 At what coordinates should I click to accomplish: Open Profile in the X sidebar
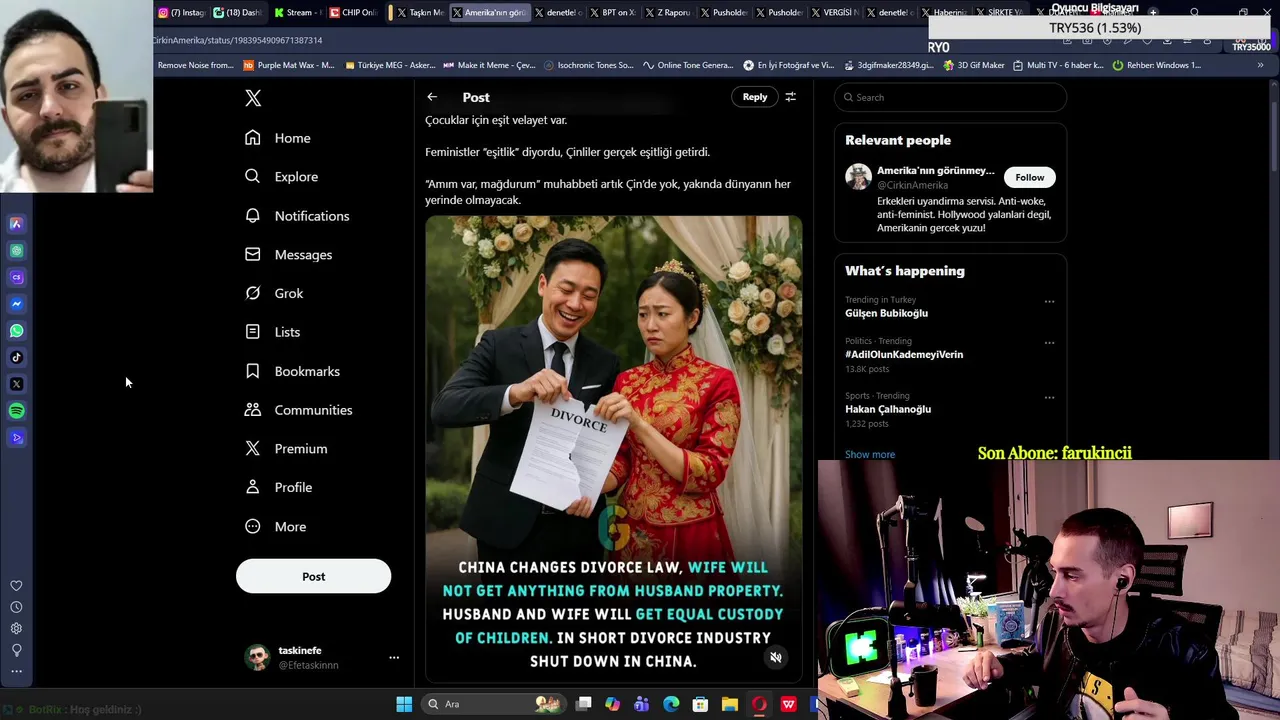click(278, 487)
